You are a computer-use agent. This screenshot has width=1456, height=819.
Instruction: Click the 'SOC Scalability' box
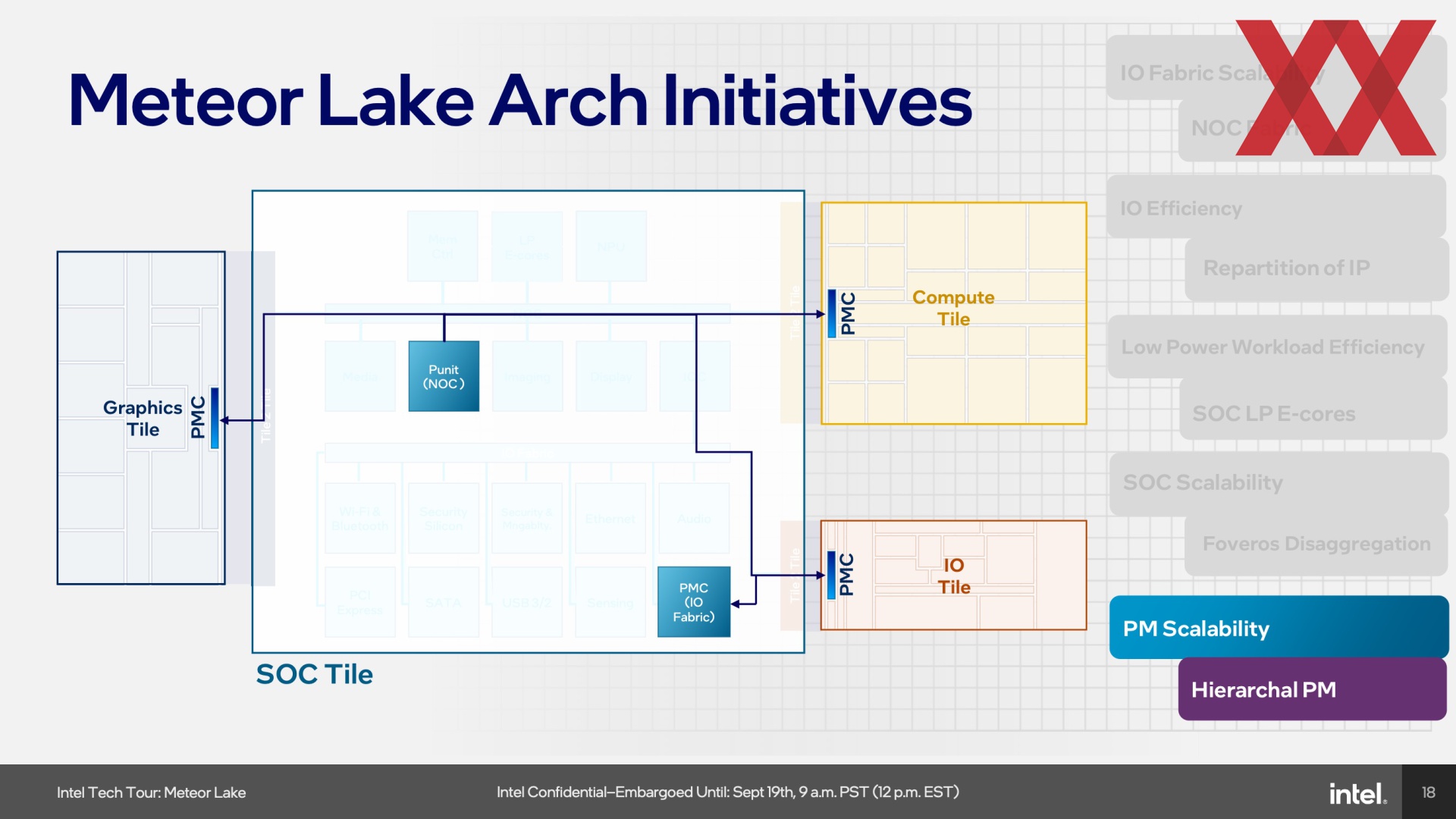pos(1279,484)
